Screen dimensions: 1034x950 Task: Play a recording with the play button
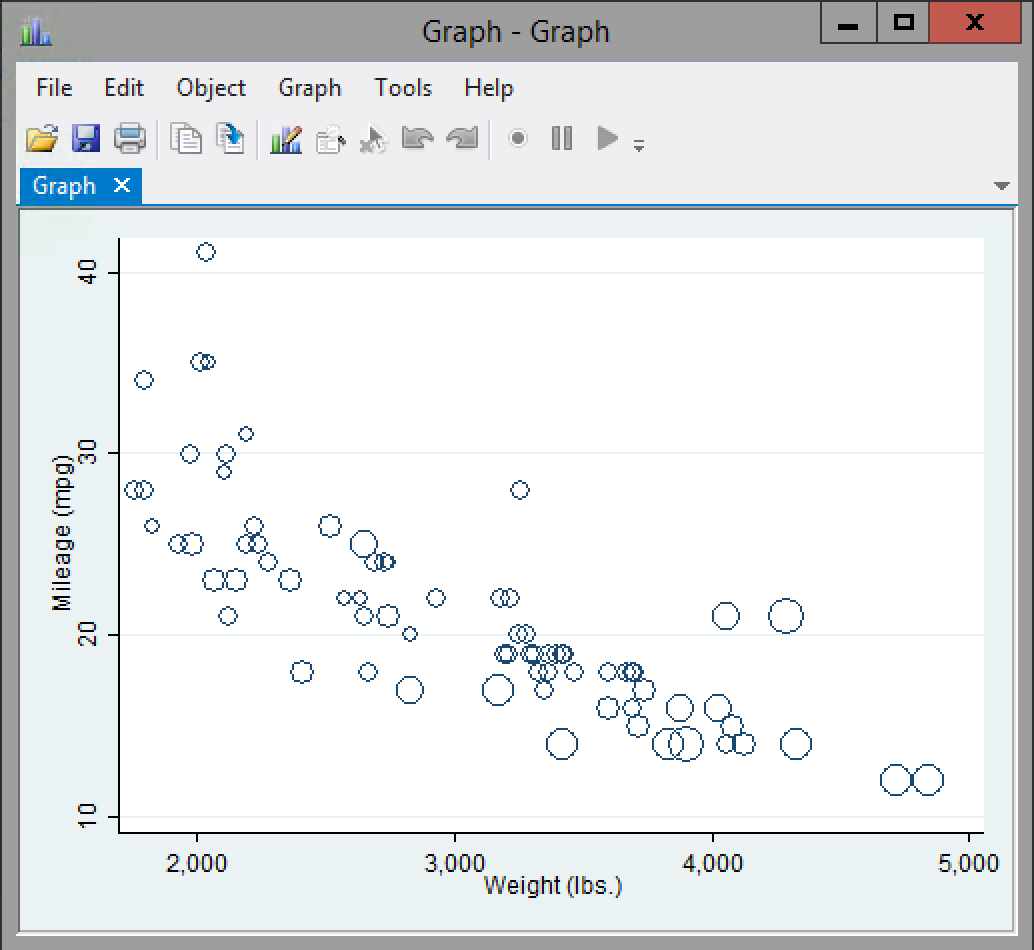pyautogui.click(x=607, y=138)
